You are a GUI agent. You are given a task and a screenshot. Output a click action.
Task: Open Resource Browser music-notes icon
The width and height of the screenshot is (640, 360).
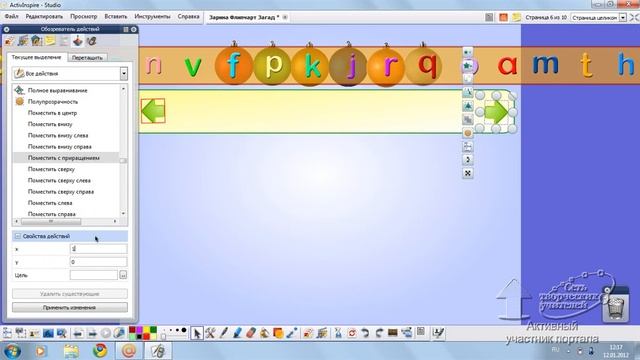[x=23, y=41]
